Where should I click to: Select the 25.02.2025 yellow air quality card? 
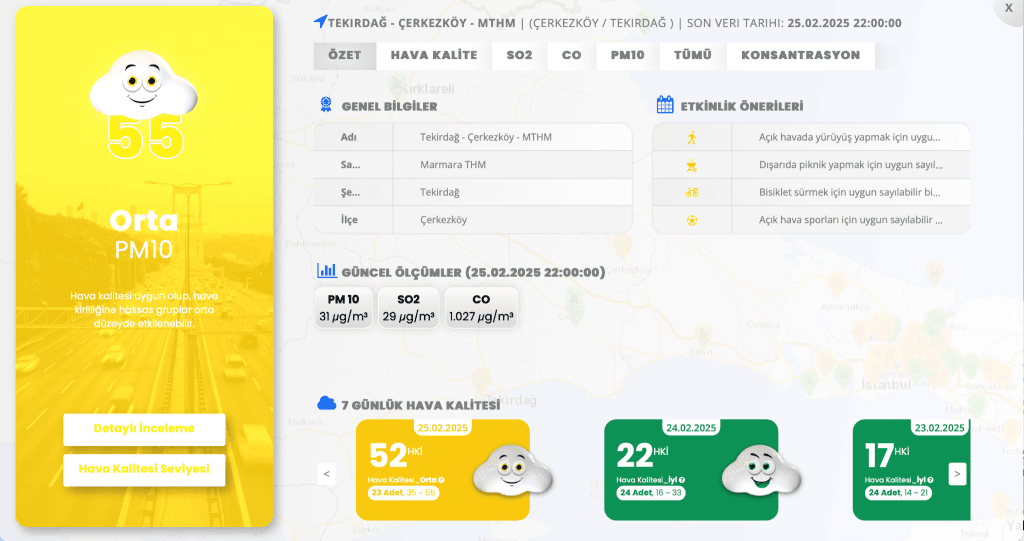443,470
